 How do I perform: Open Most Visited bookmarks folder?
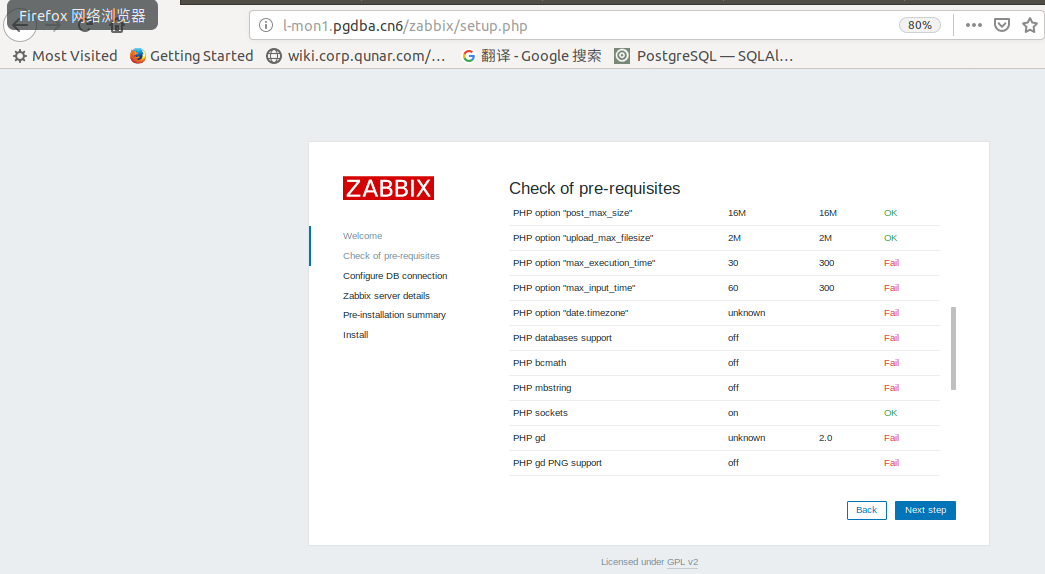(x=65, y=56)
